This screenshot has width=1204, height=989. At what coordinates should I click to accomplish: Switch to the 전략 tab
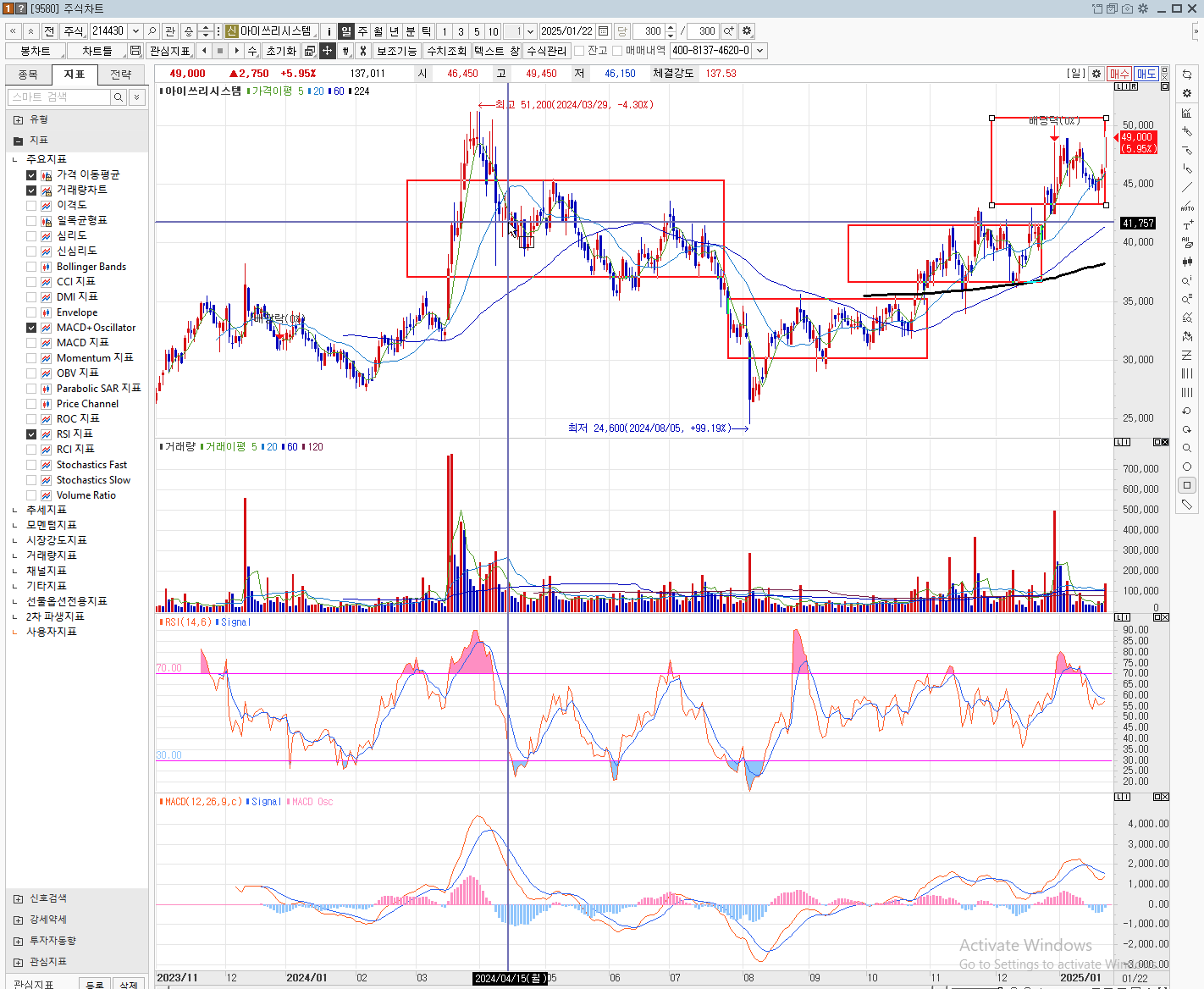click(x=121, y=75)
